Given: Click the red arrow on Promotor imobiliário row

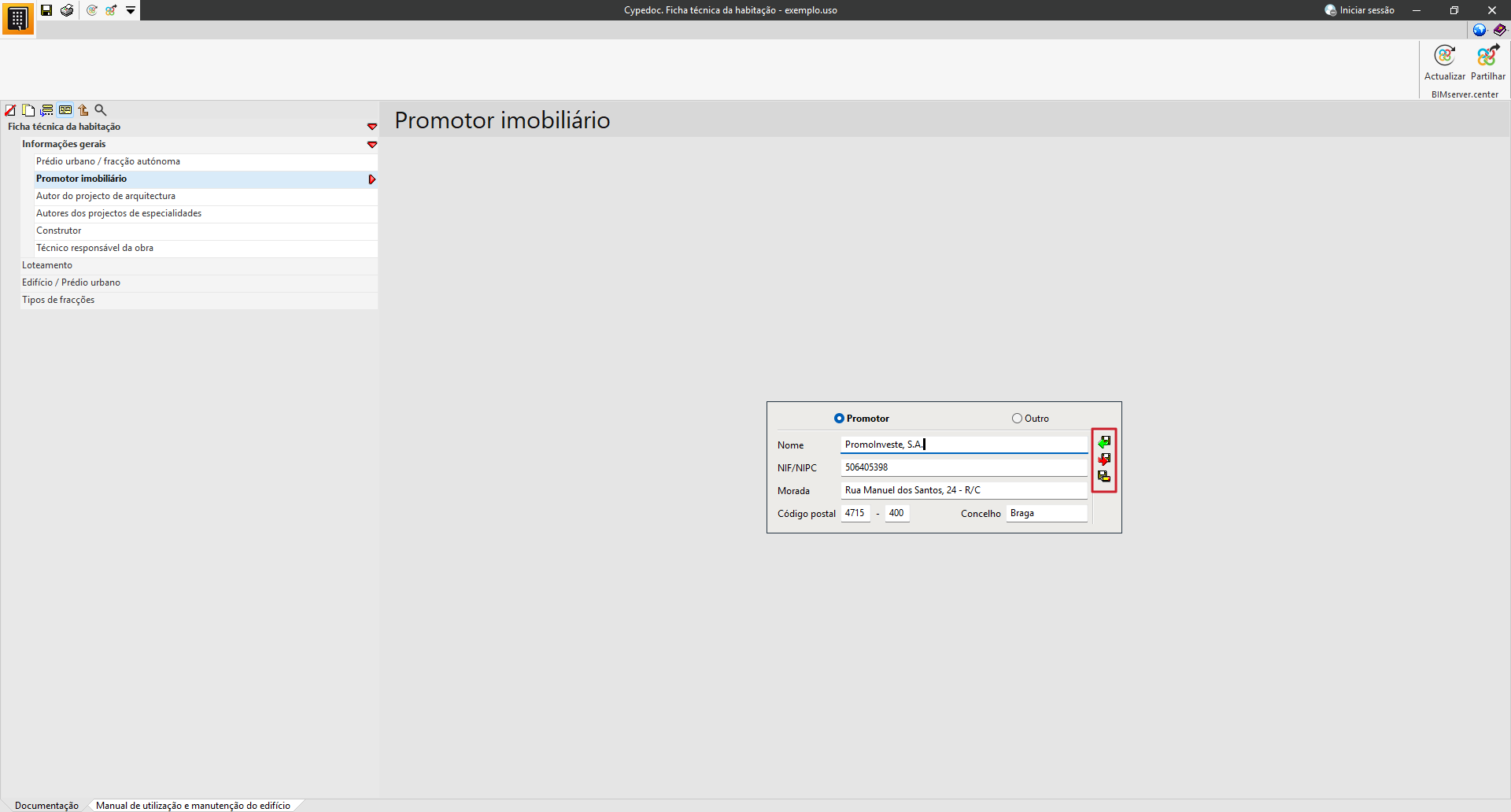Looking at the screenshot, I should [372, 179].
